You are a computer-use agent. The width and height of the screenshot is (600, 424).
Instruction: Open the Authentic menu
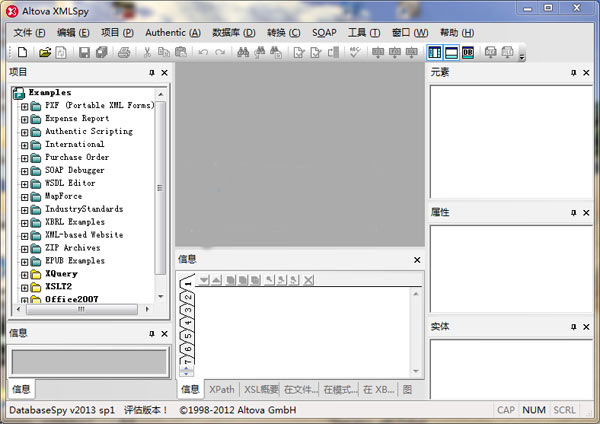point(172,32)
